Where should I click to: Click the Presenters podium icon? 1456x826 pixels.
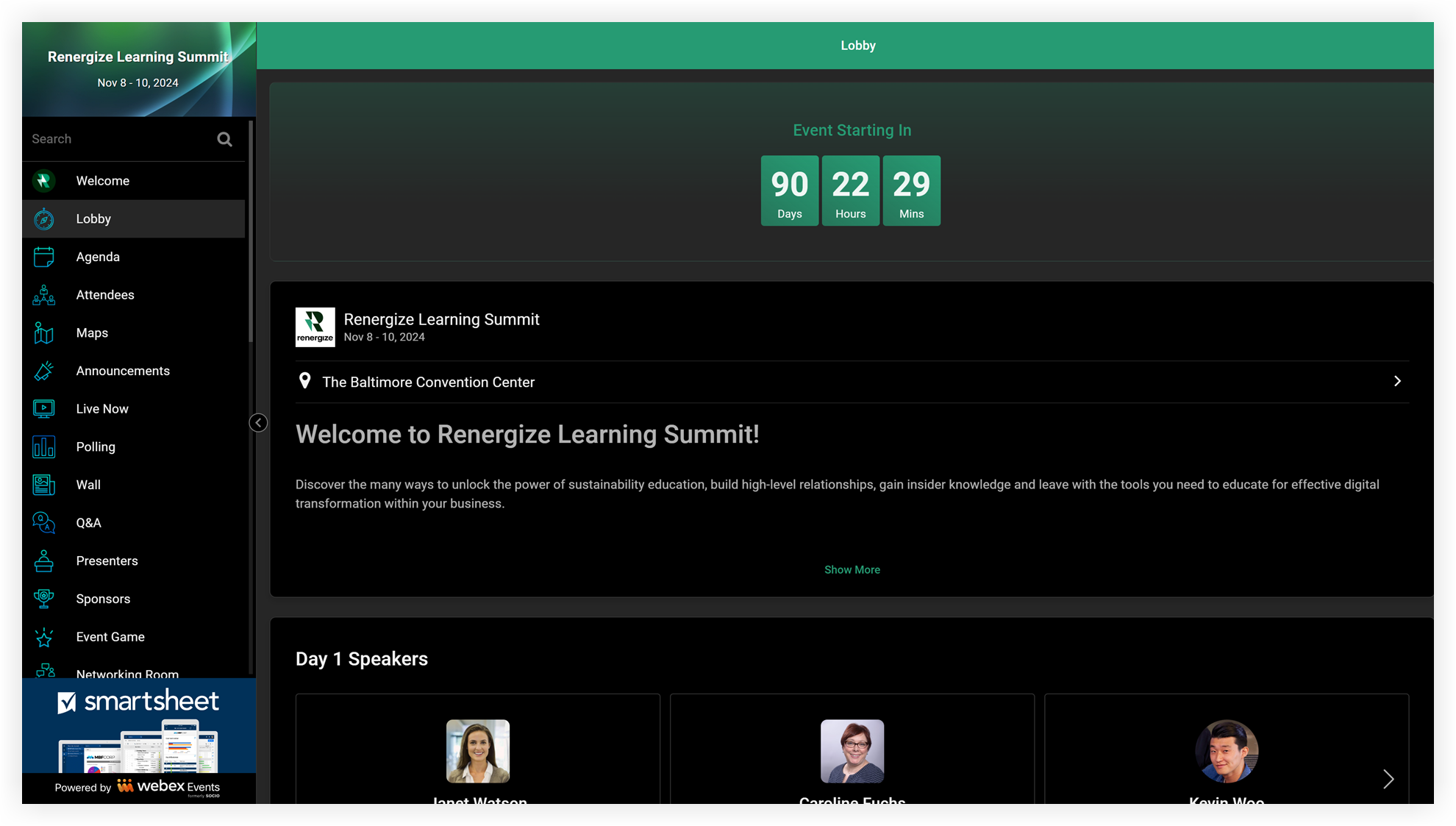point(44,561)
